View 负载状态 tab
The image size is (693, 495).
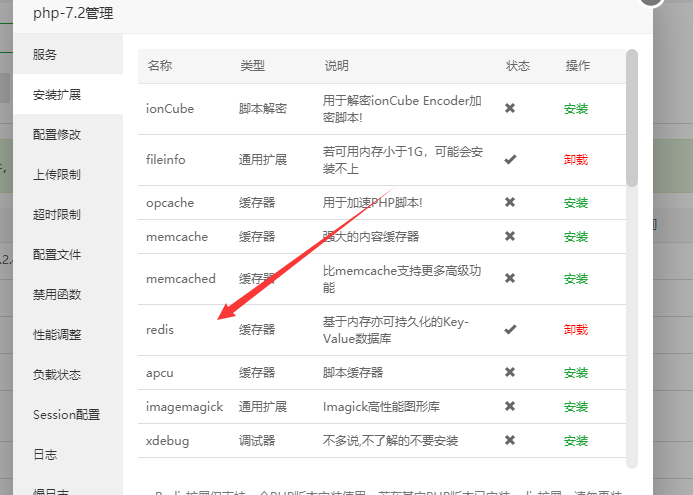(x=68, y=374)
